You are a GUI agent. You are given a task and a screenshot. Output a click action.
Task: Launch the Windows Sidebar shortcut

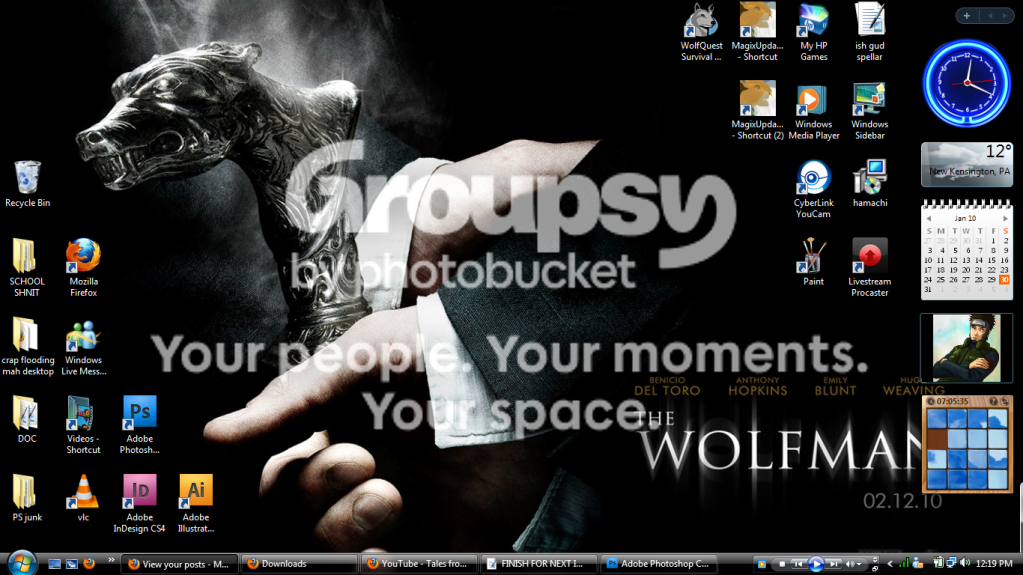(870, 110)
